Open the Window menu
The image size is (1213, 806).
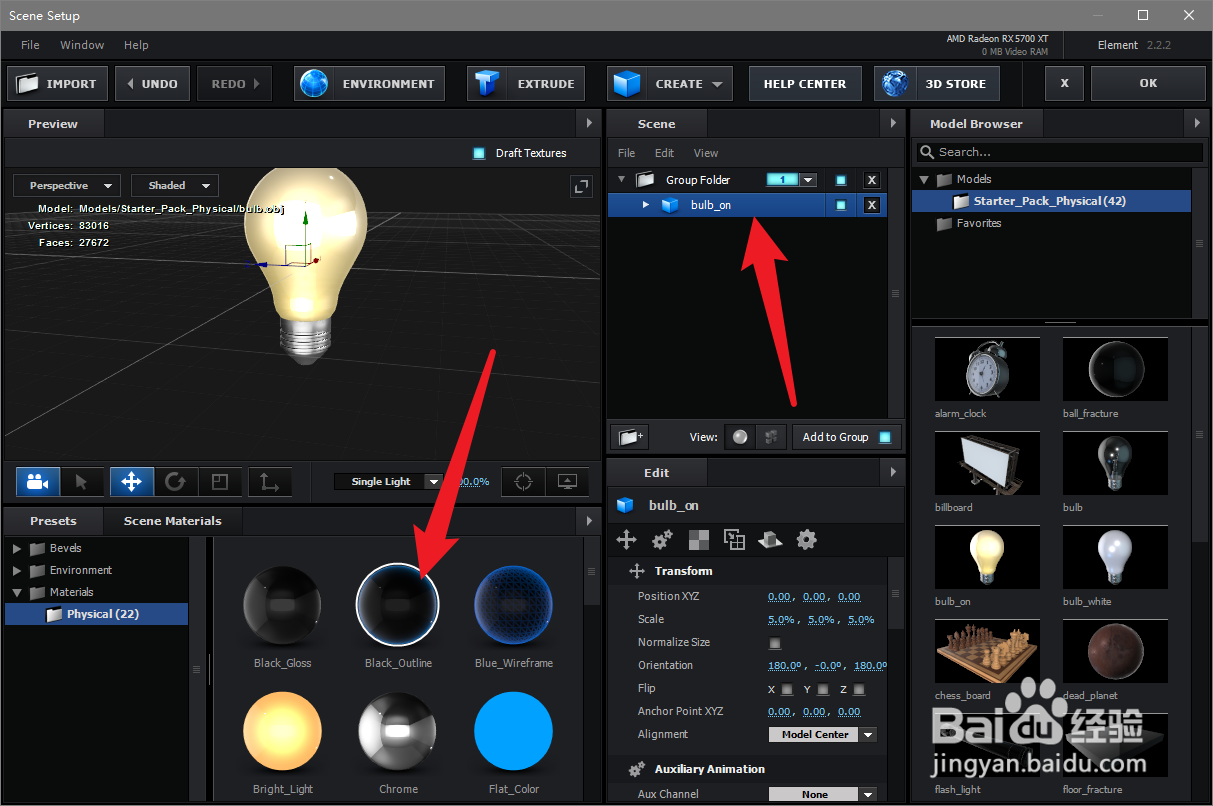tap(82, 45)
